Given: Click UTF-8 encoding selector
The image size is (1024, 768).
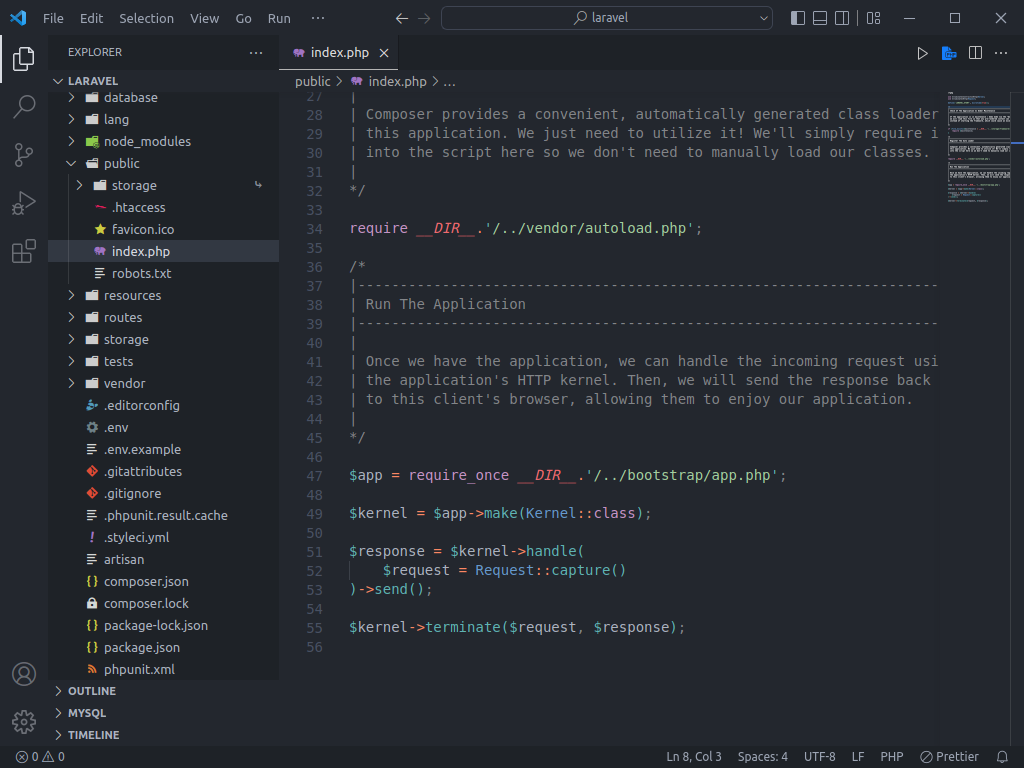Looking at the screenshot, I should click(x=820, y=757).
